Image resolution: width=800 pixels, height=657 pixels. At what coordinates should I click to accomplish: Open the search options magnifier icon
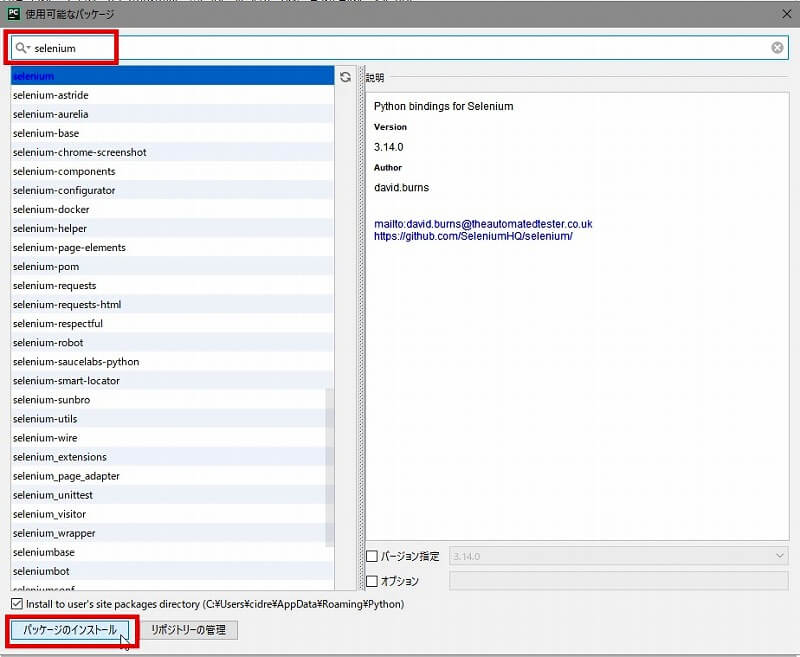22,48
